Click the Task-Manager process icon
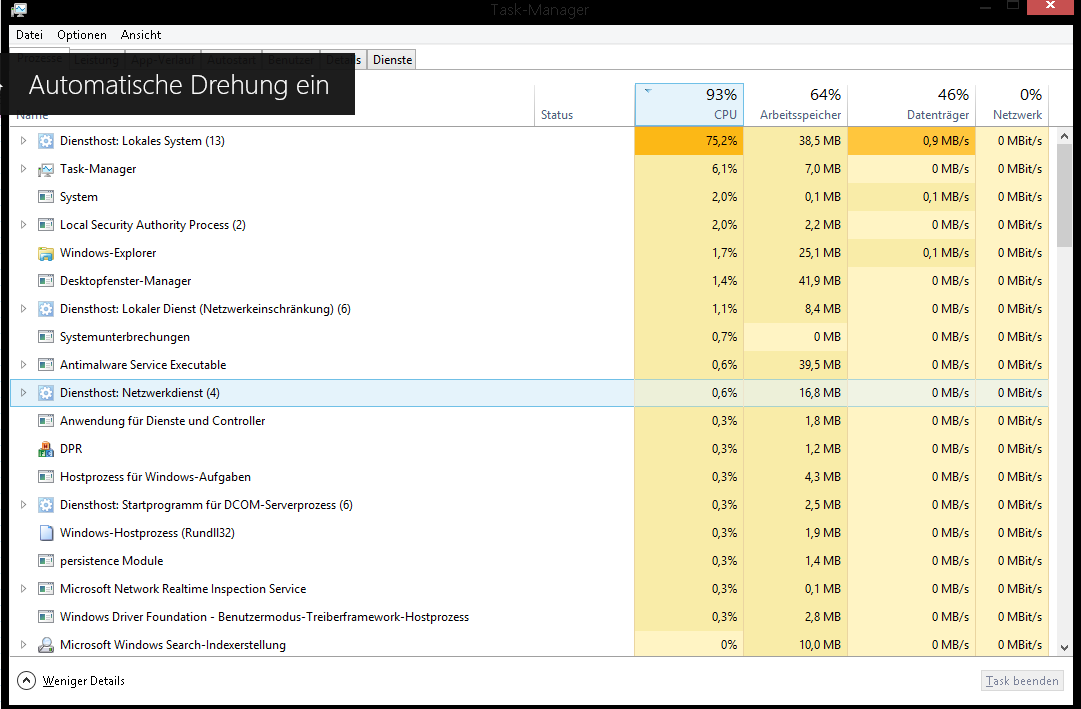 coord(46,169)
